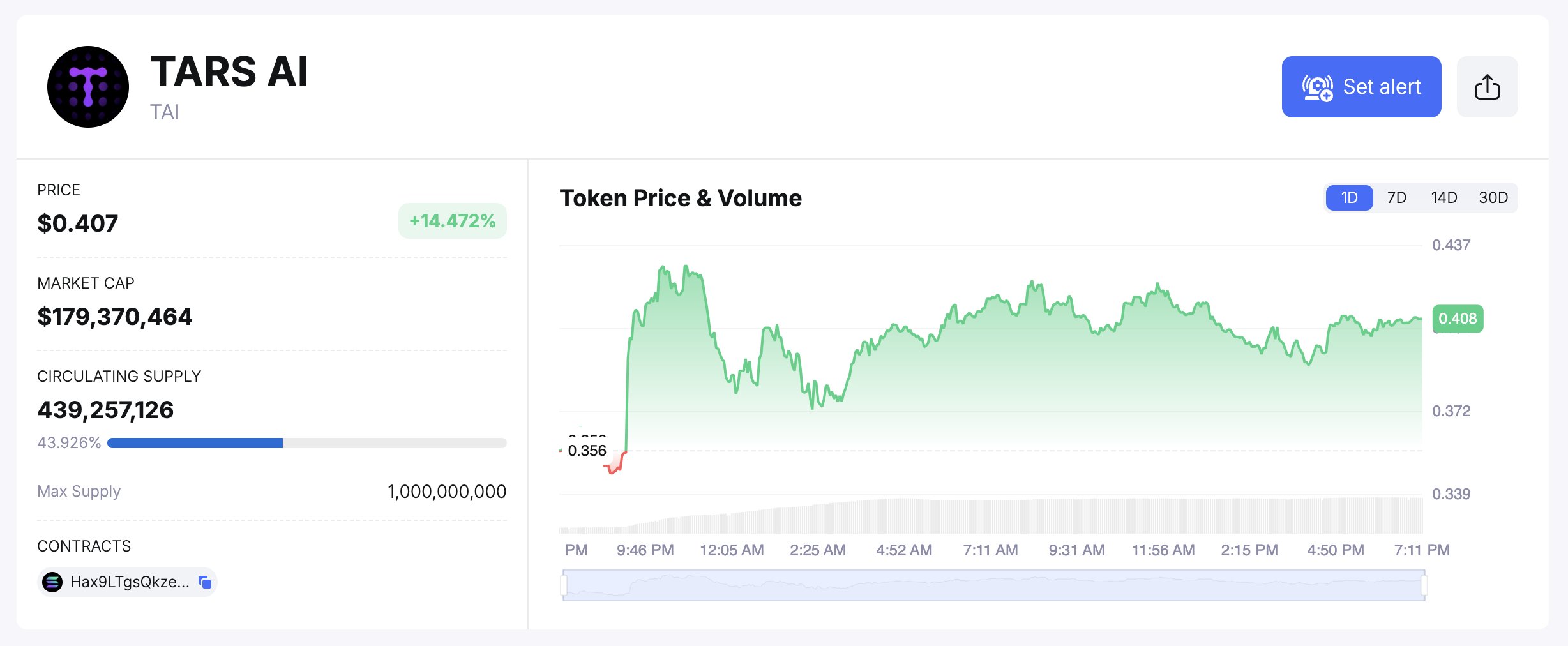Show the 30D price chart

[x=1493, y=198]
